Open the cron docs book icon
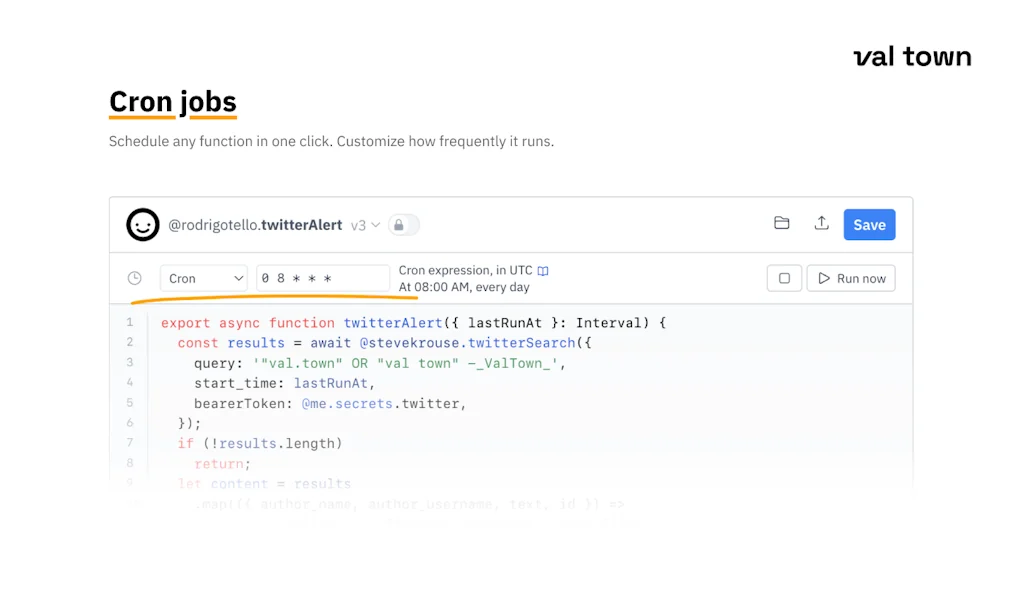Viewport: 1024px width, 613px height. [543, 271]
